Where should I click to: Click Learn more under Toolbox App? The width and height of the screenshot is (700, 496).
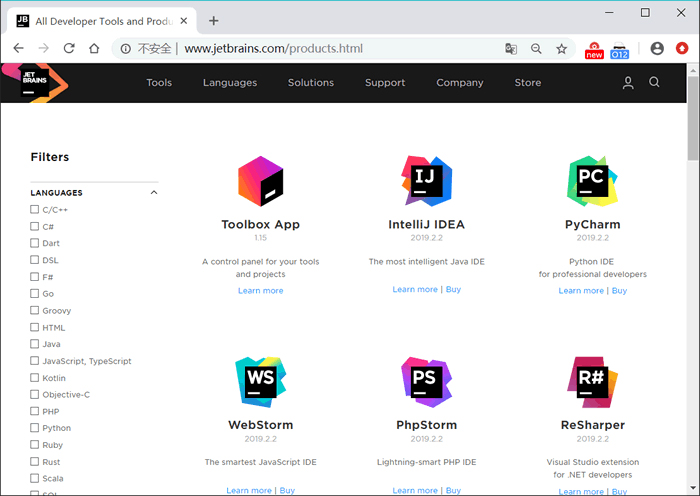(260, 291)
